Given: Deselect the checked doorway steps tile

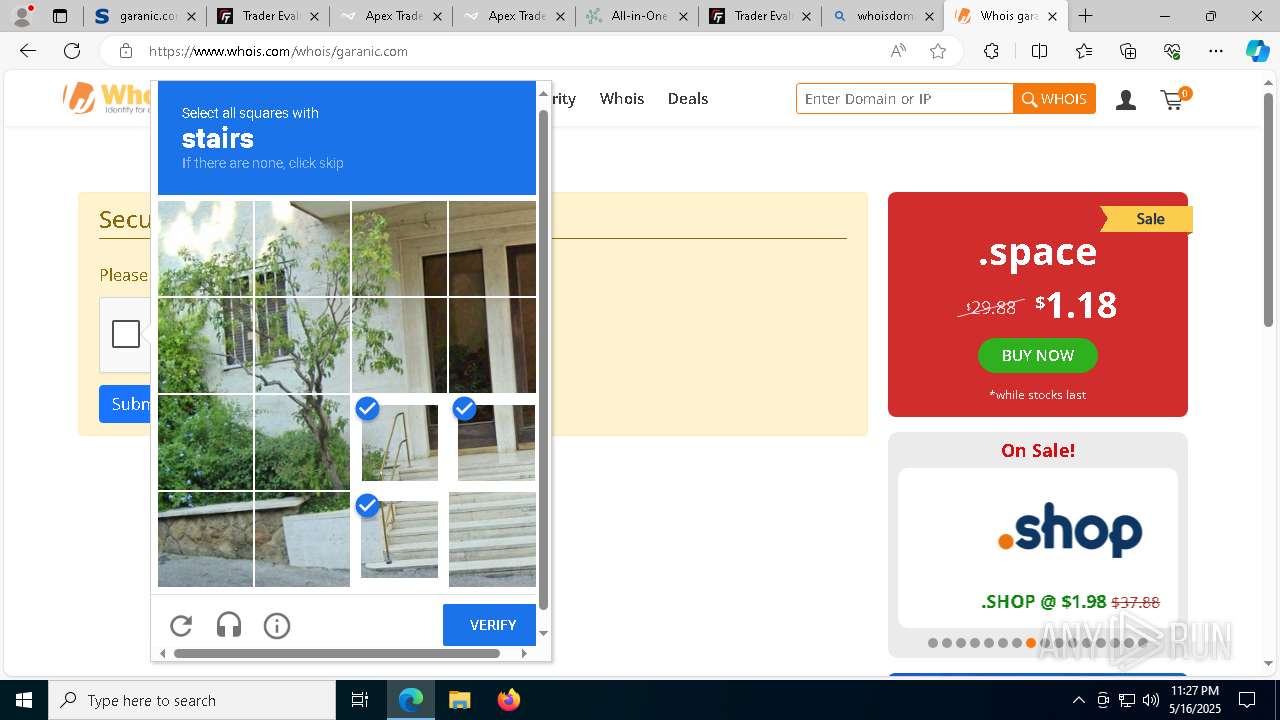Looking at the screenshot, I should coord(493,442).
